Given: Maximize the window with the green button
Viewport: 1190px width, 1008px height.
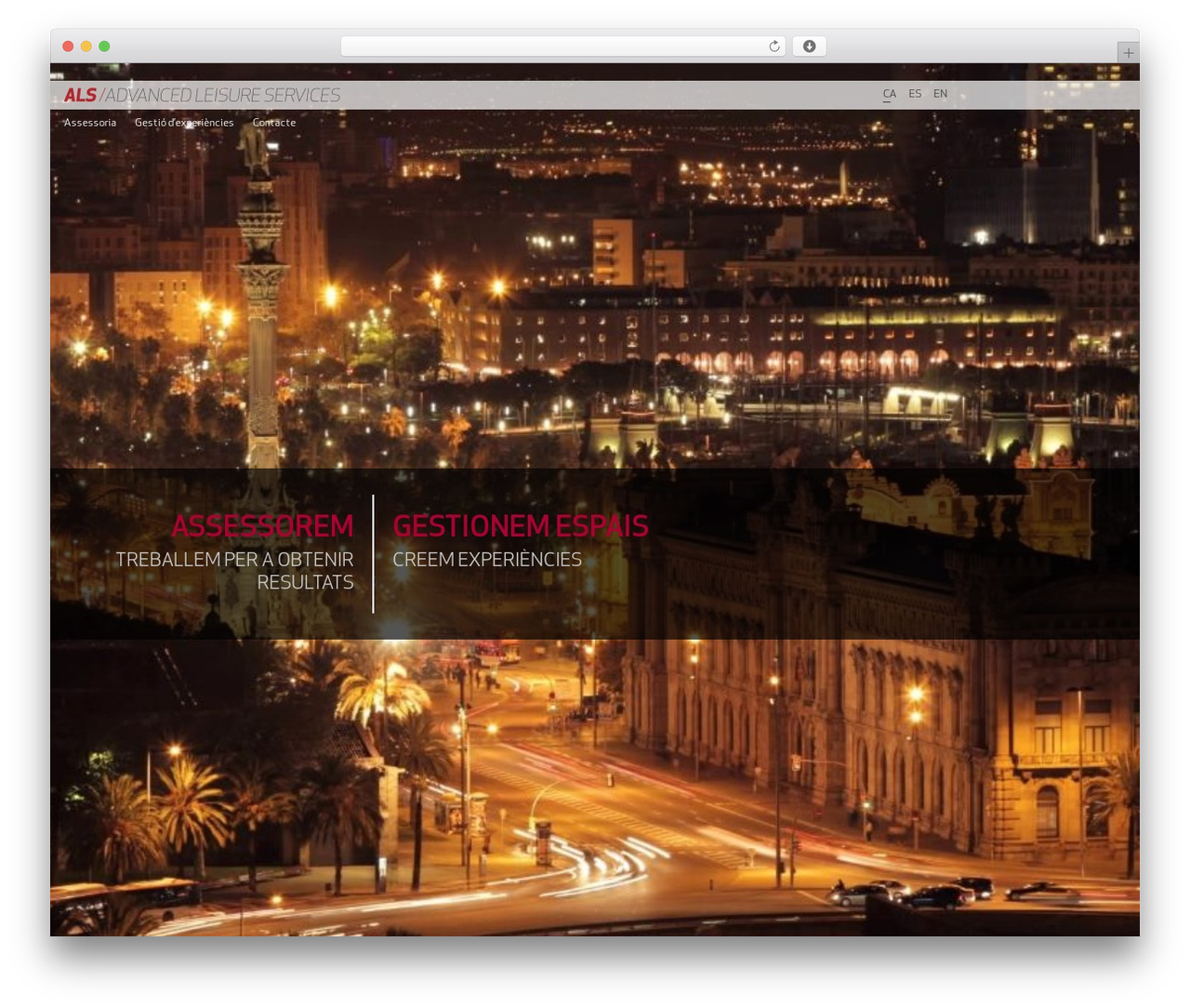Looking at the screenshot, I should (x=104, y=46).
